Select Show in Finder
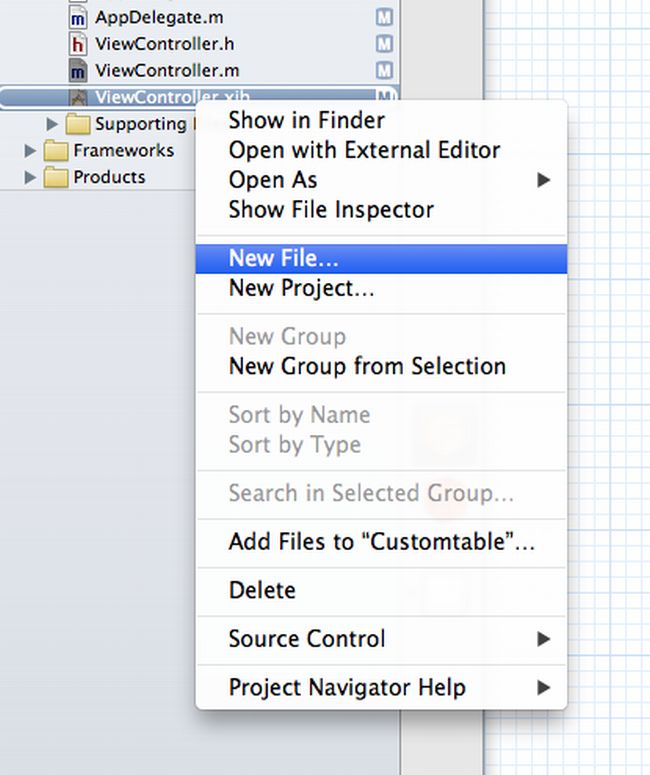The width and height of the screenshot is (650, 775). (x=306, y=120)
